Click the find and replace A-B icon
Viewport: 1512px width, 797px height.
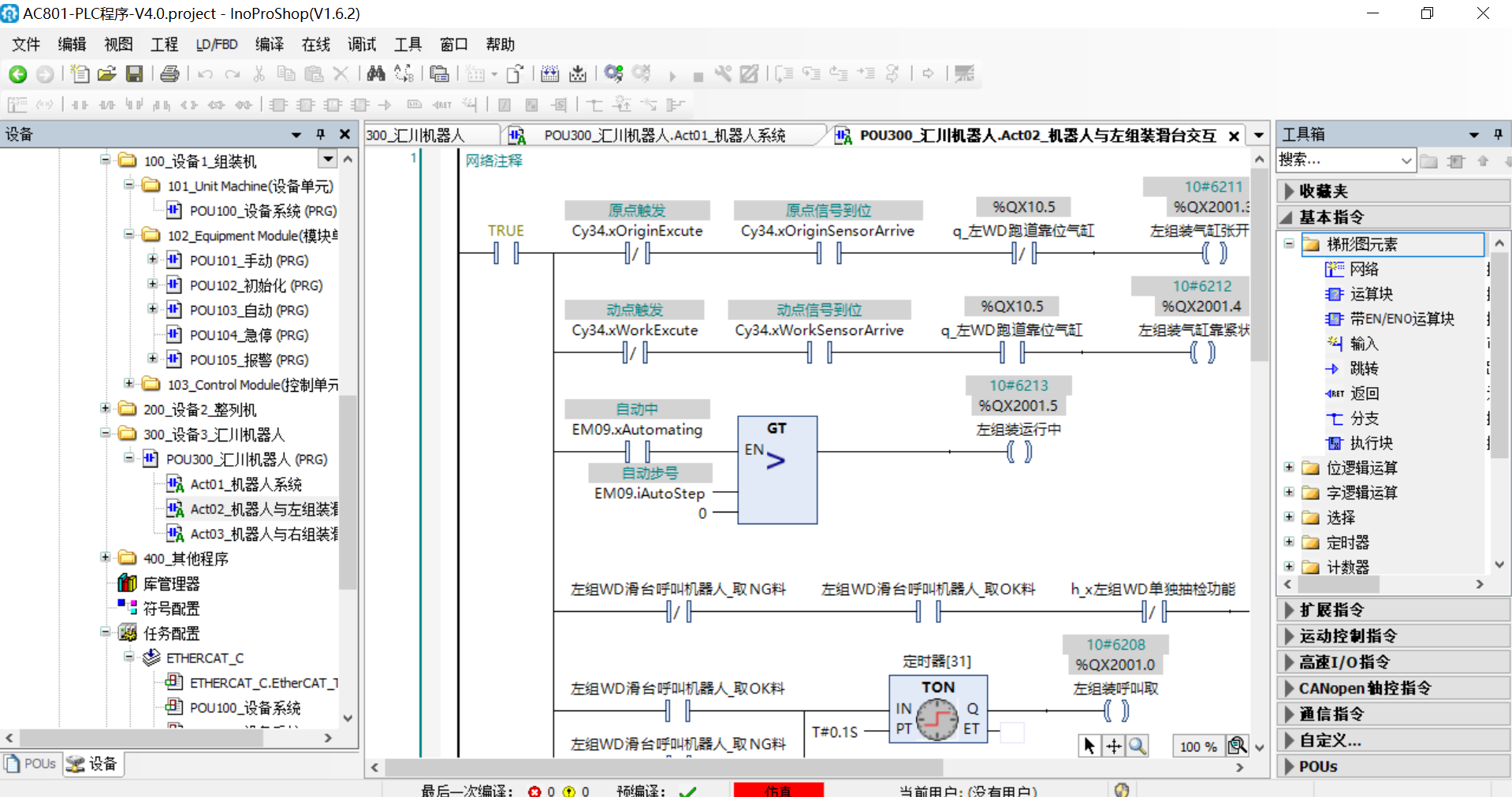tap(404, 74)
